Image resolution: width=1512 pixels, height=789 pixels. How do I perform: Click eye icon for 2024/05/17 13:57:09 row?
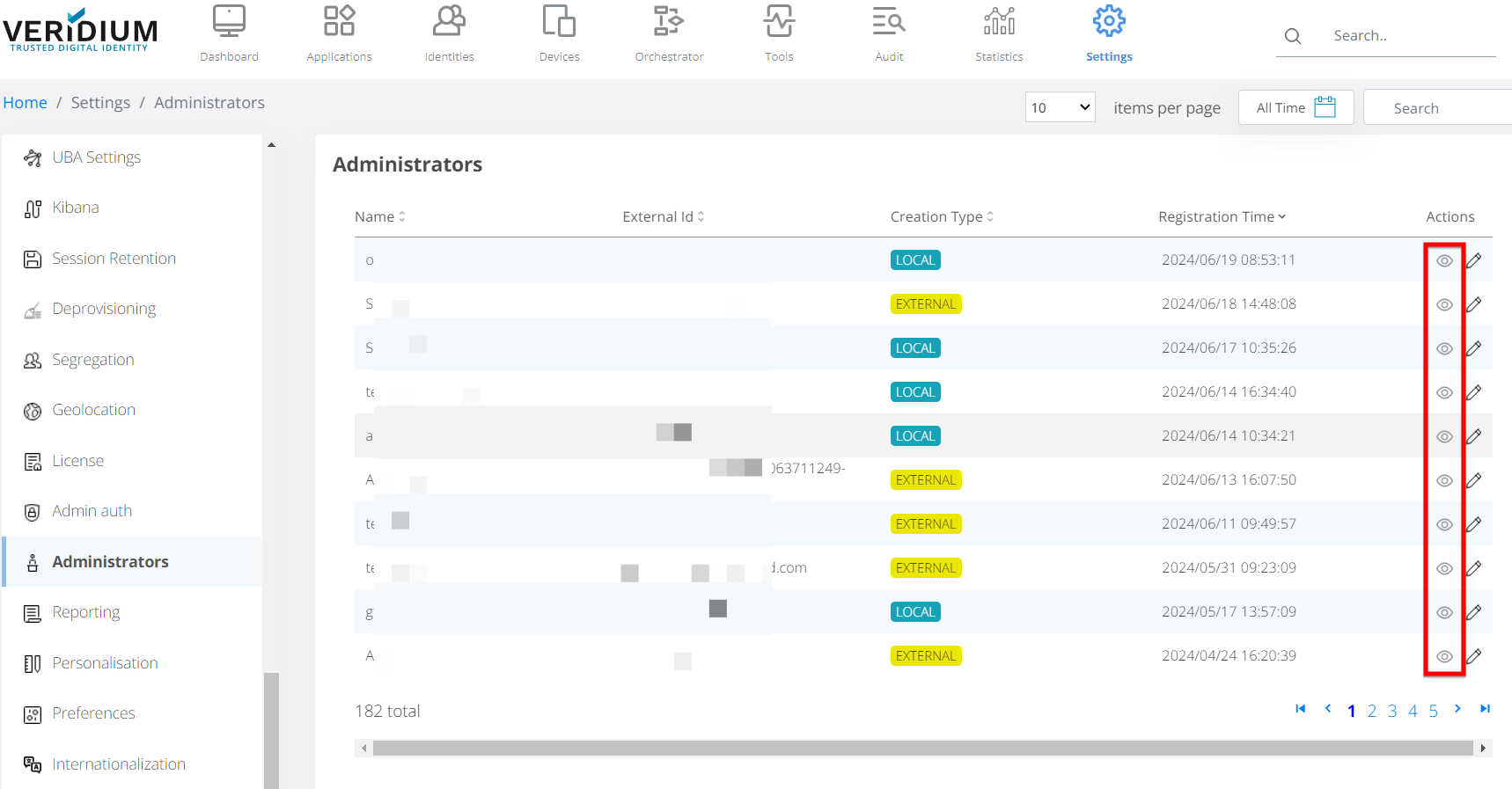(x=1444, y=612)
